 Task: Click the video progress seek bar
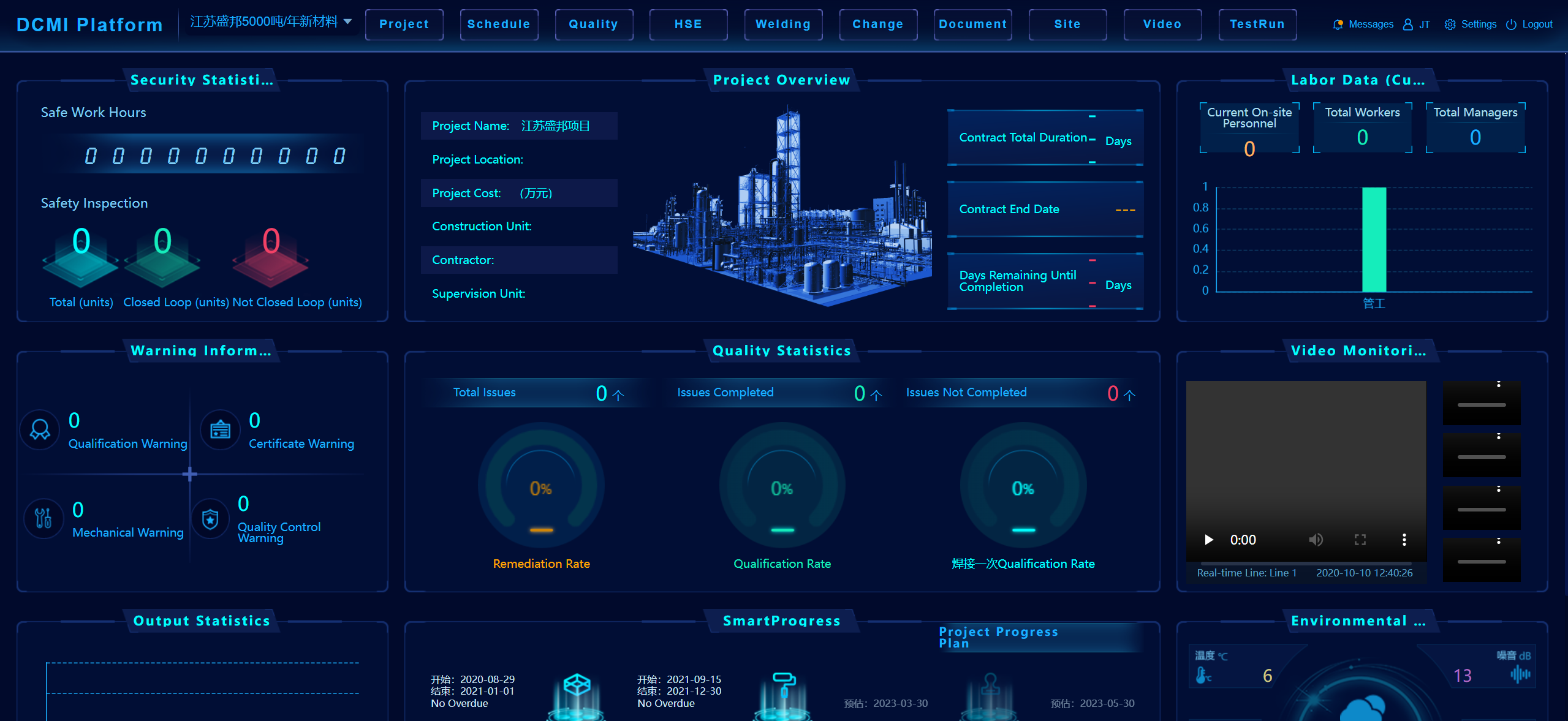1305,562
